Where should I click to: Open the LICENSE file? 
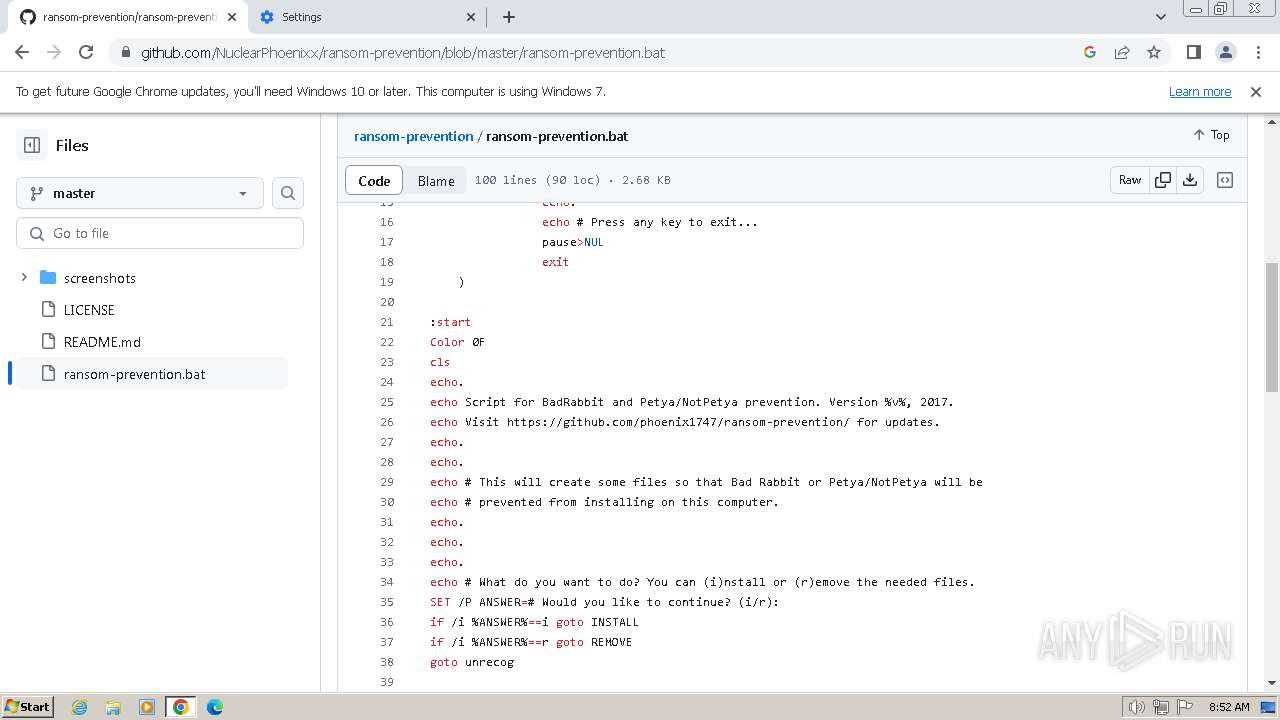89,310
